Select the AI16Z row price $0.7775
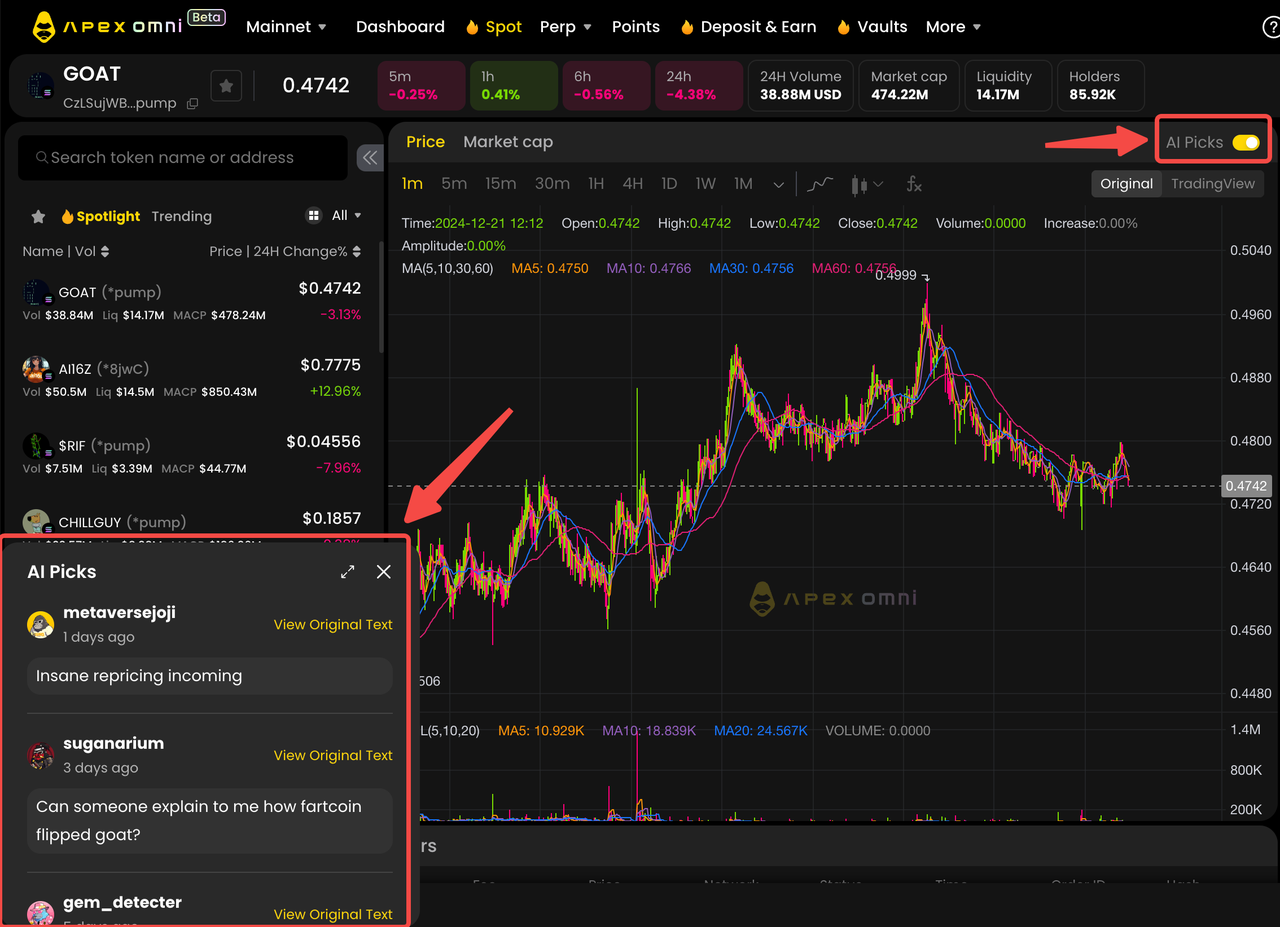 pos(331,365)
